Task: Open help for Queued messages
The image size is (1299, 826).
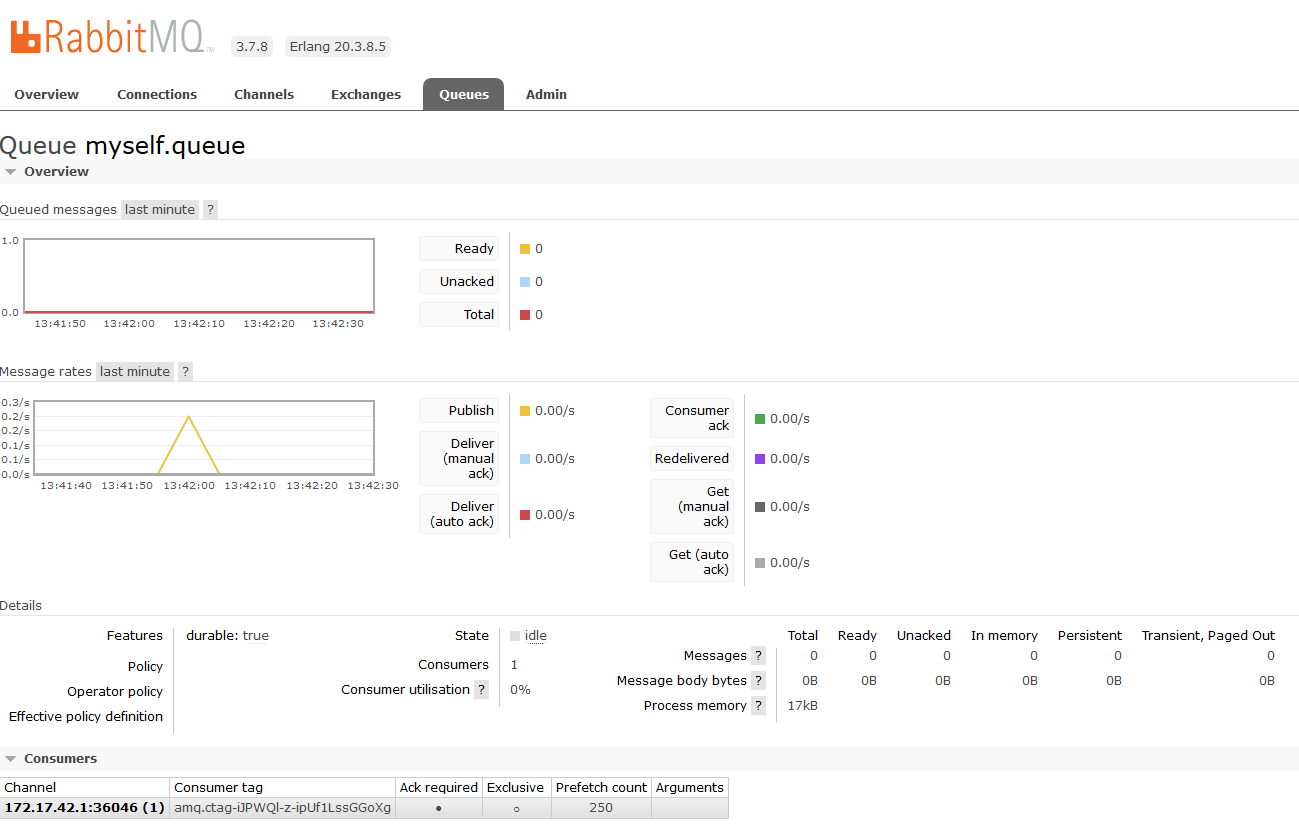Action: 210,210
